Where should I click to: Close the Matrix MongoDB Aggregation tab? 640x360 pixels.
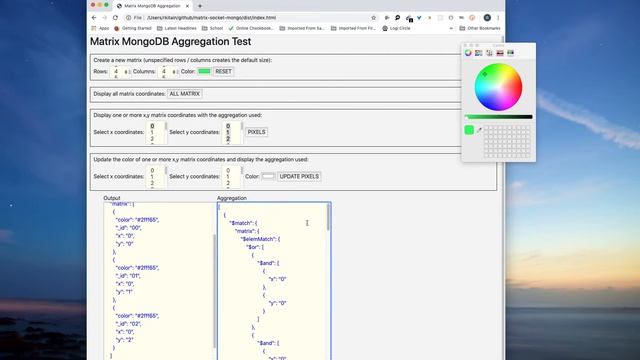coord(187,6)
